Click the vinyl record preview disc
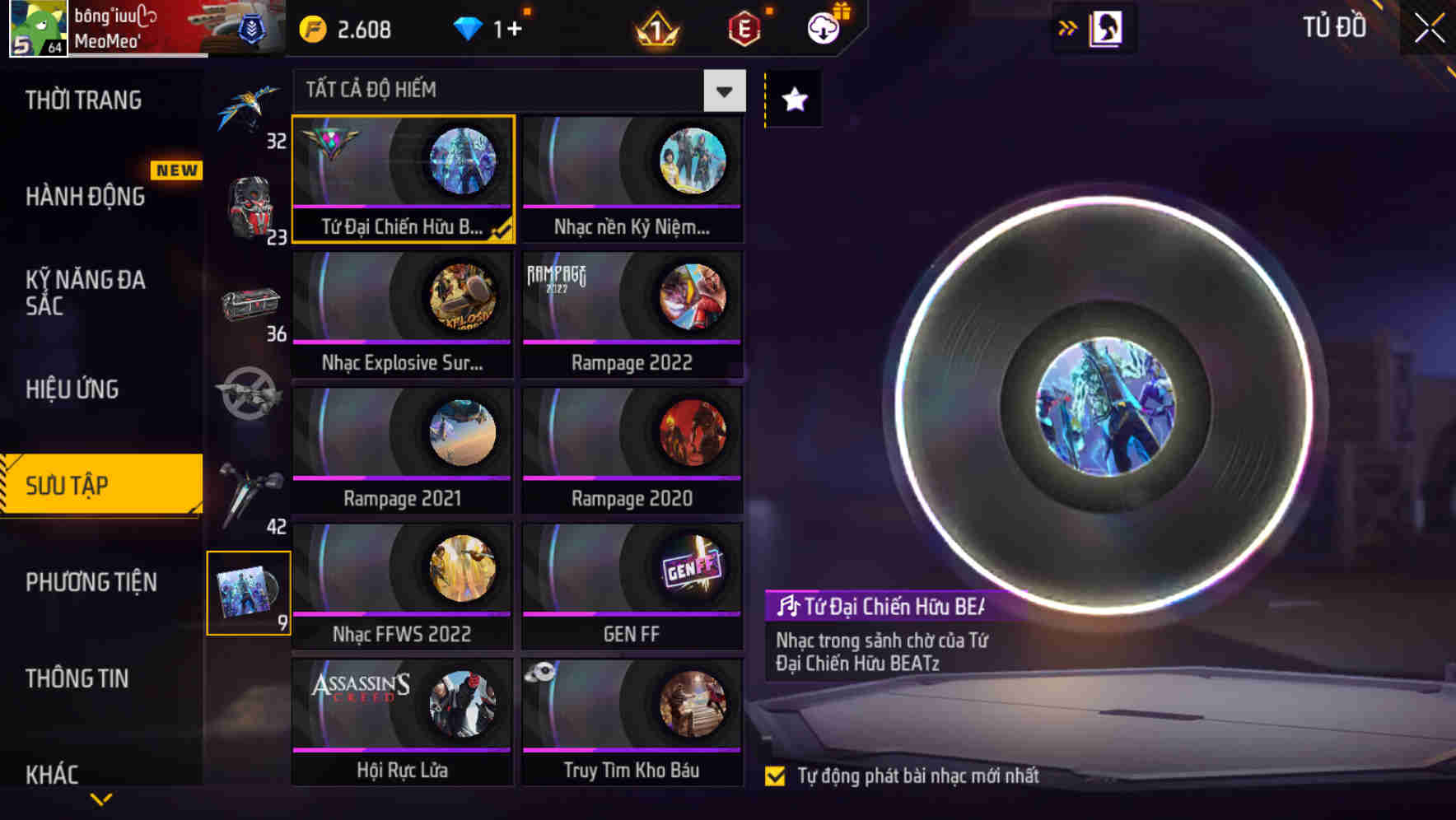 tap(1104, 405)
